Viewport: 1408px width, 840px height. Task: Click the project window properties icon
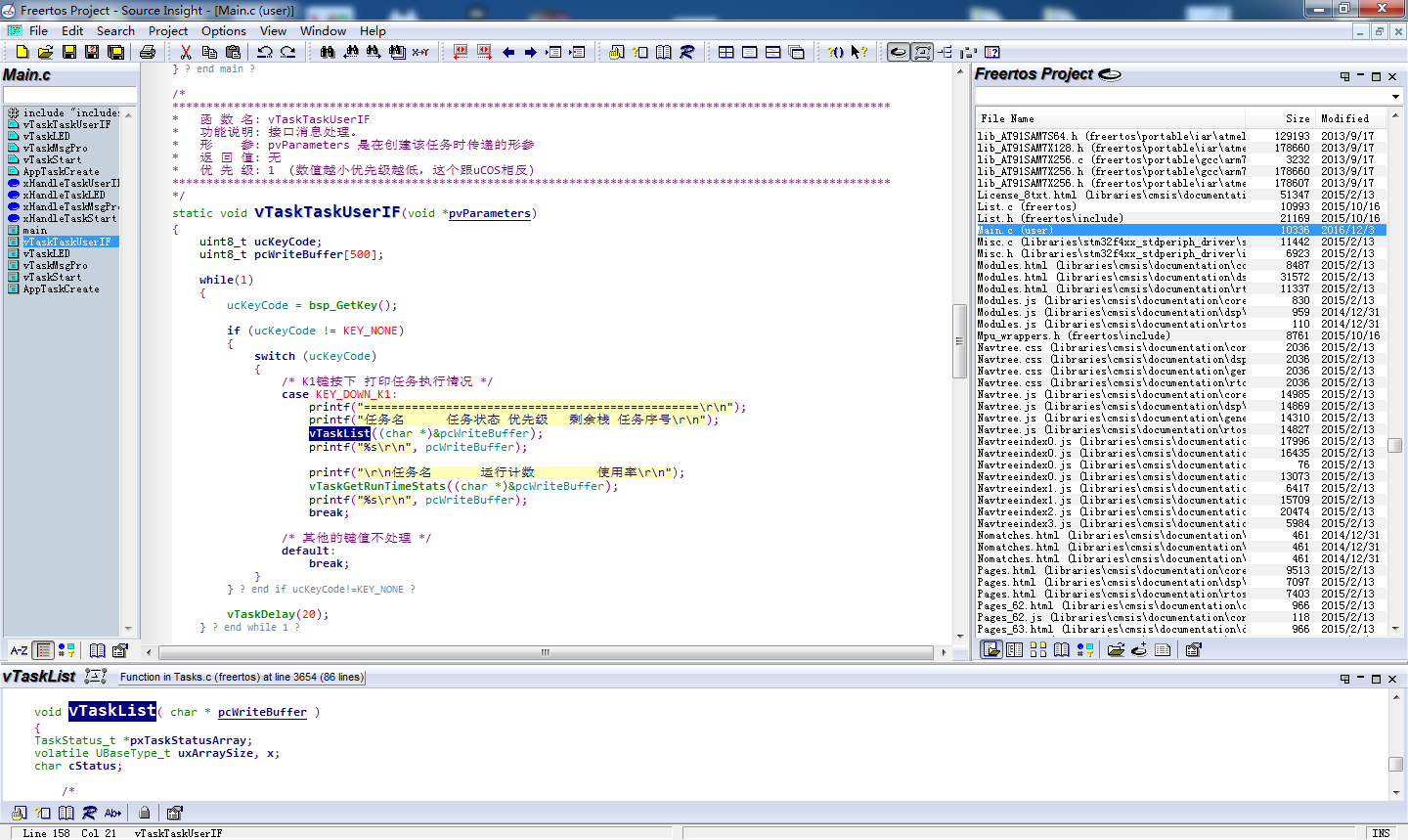click(1194, 649)
